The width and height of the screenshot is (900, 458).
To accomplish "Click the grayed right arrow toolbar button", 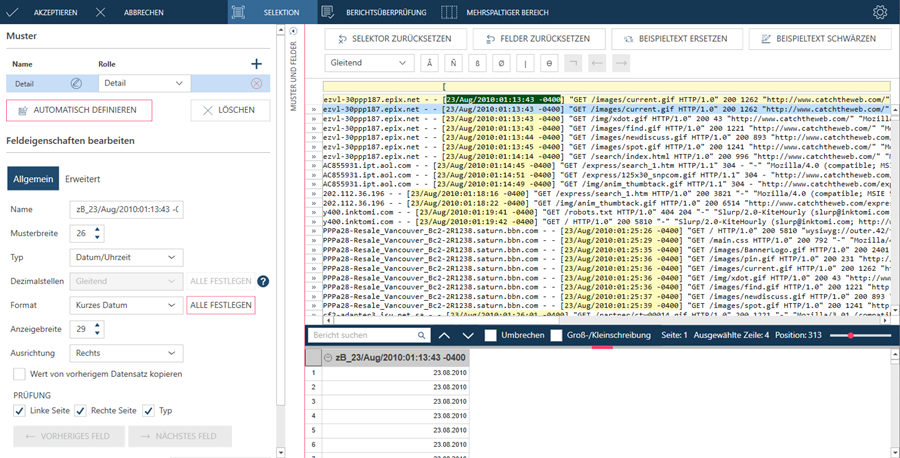I will tap(621, 63).
